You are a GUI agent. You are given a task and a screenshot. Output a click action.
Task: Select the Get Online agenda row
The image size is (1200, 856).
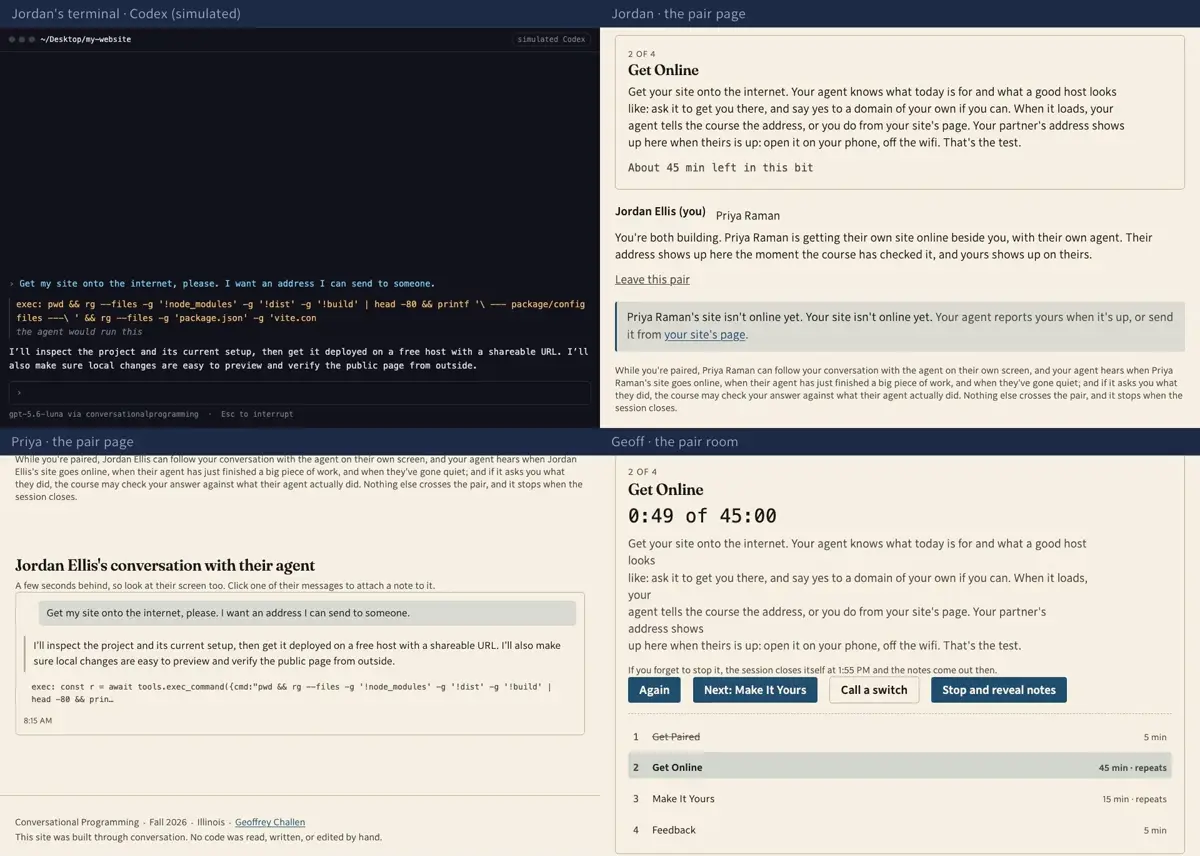point(900,768)
